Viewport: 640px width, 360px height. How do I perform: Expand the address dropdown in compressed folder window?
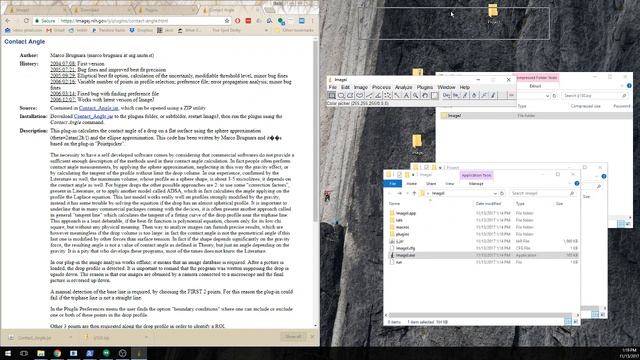click(x=547, y=96)
